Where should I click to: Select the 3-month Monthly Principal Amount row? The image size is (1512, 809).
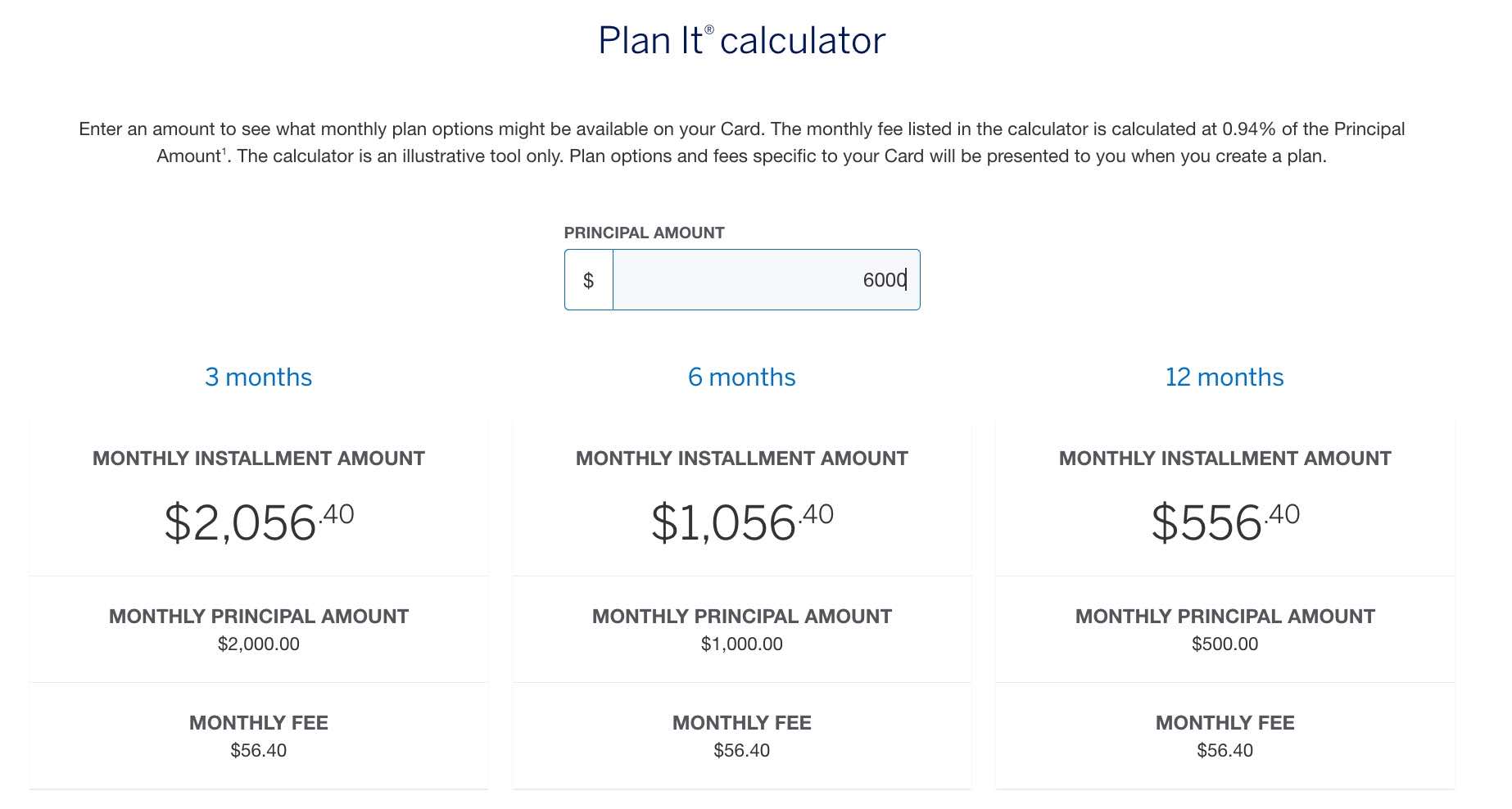[x=258, y=629]
